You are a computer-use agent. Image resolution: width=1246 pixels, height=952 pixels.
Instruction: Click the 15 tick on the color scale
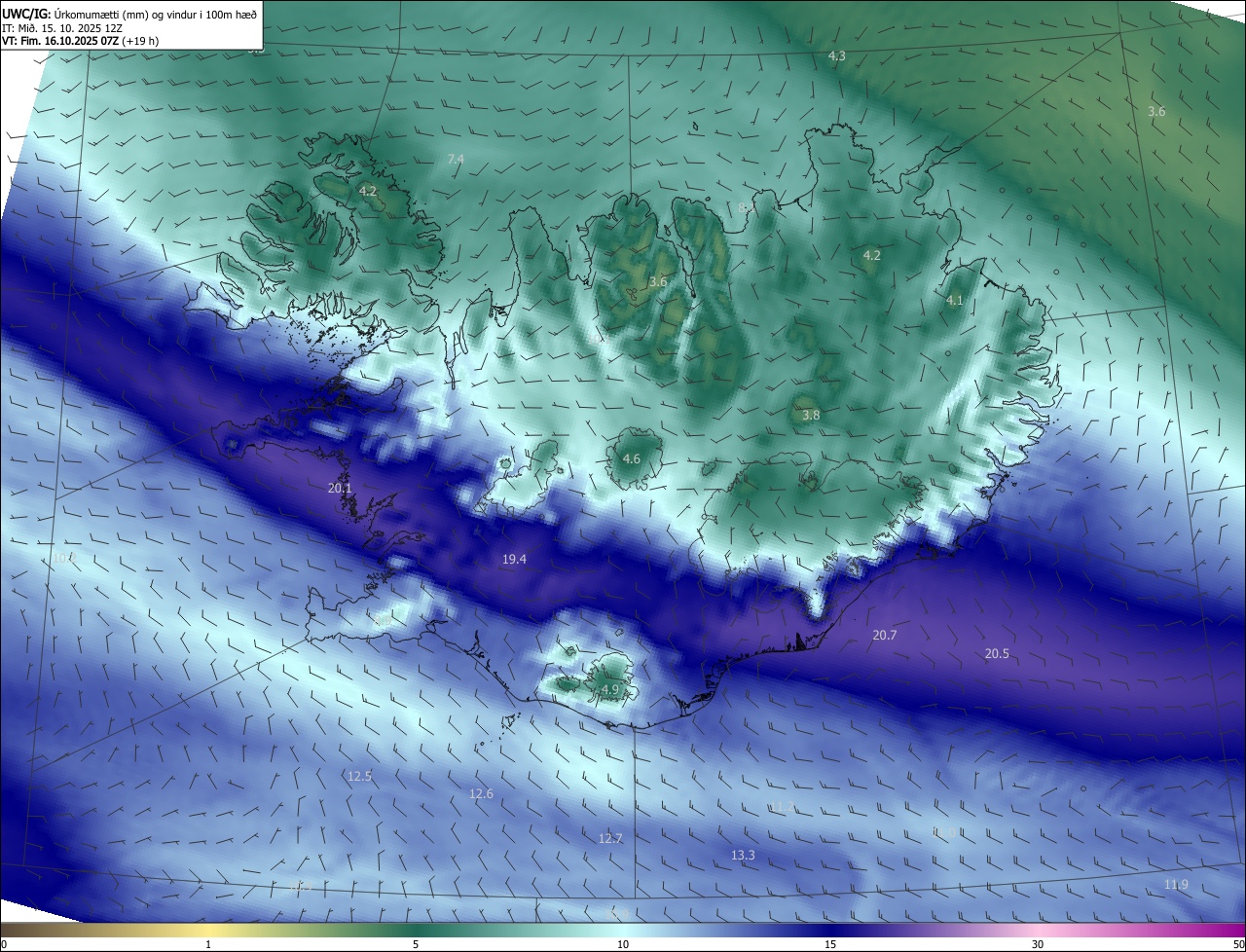(830, 944)
